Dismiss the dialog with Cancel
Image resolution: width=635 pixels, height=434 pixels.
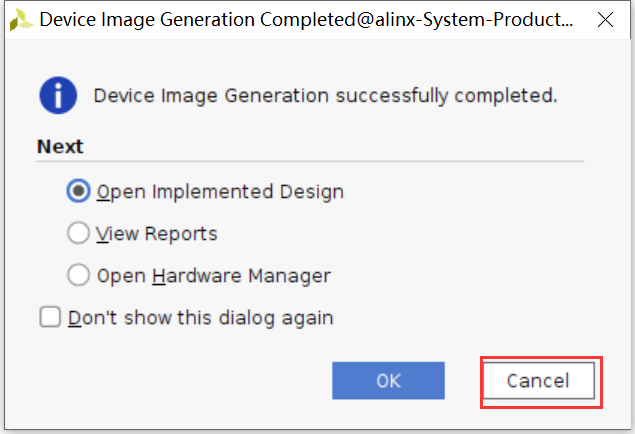tap(539, 381)
